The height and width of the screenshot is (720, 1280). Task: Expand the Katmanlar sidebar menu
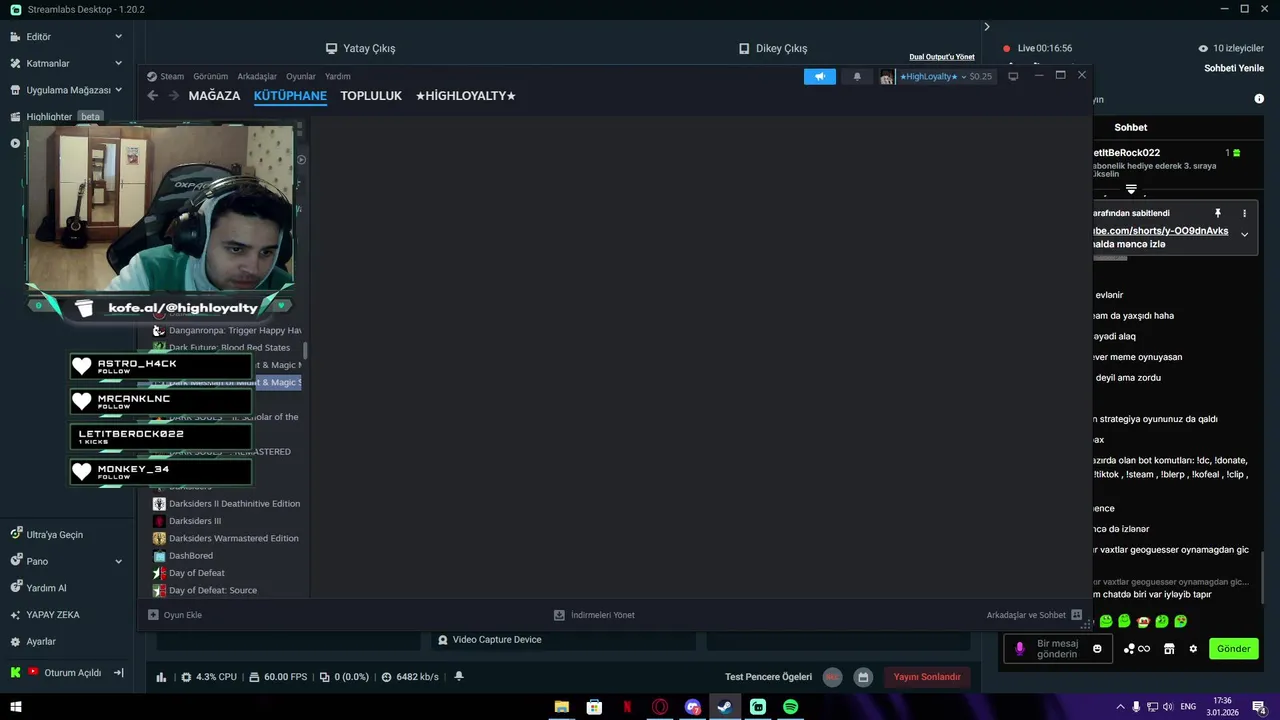click(x=118, y=63)
